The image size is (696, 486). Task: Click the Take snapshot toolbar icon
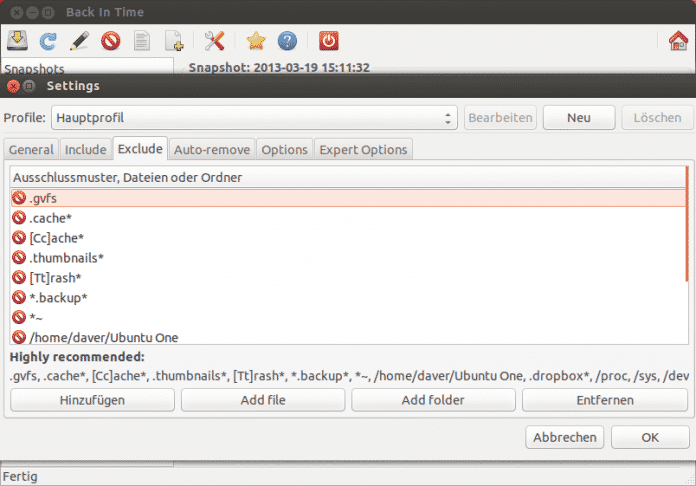17,41
